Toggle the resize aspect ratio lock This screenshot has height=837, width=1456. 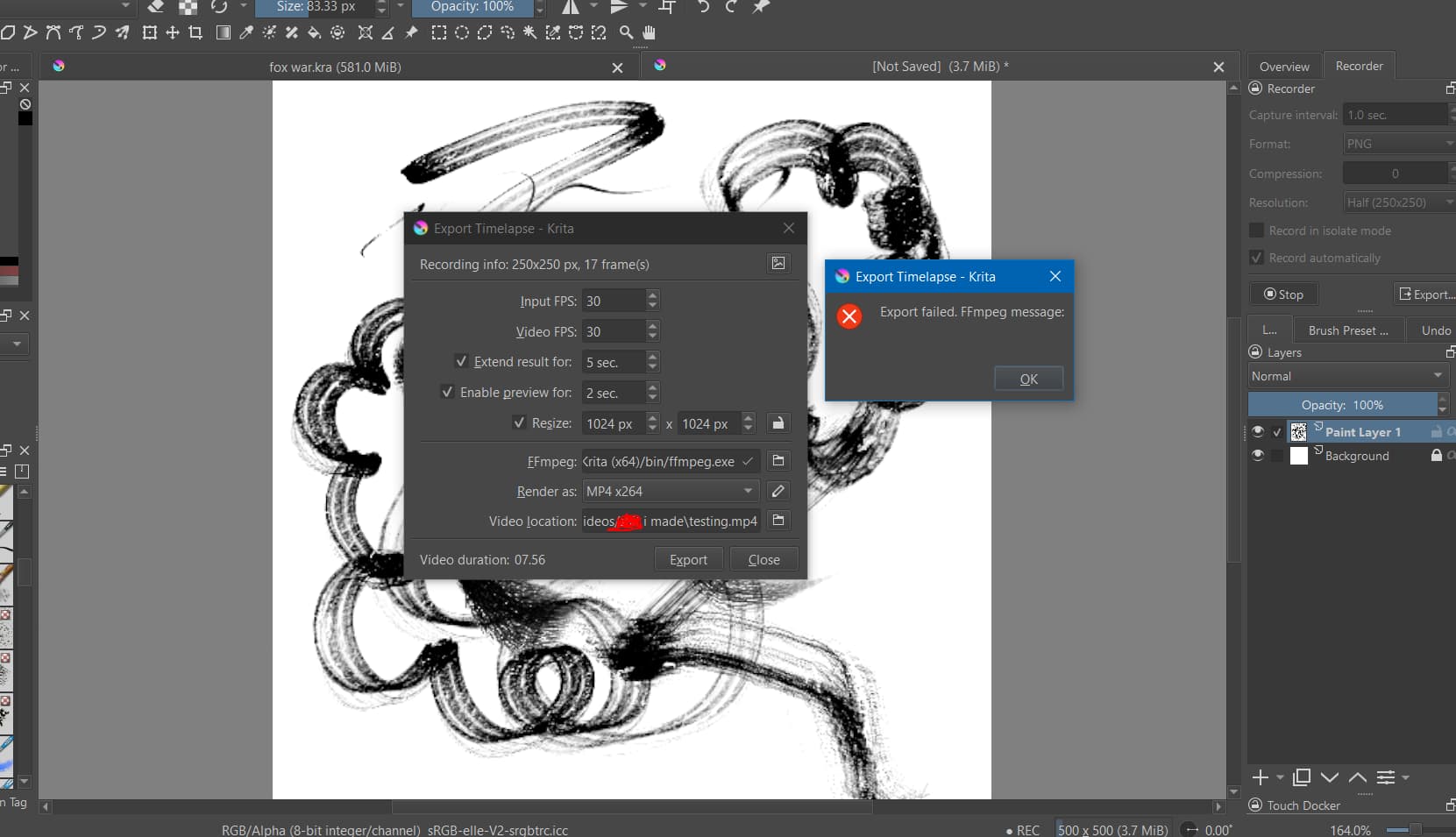[x=778, y=423]
